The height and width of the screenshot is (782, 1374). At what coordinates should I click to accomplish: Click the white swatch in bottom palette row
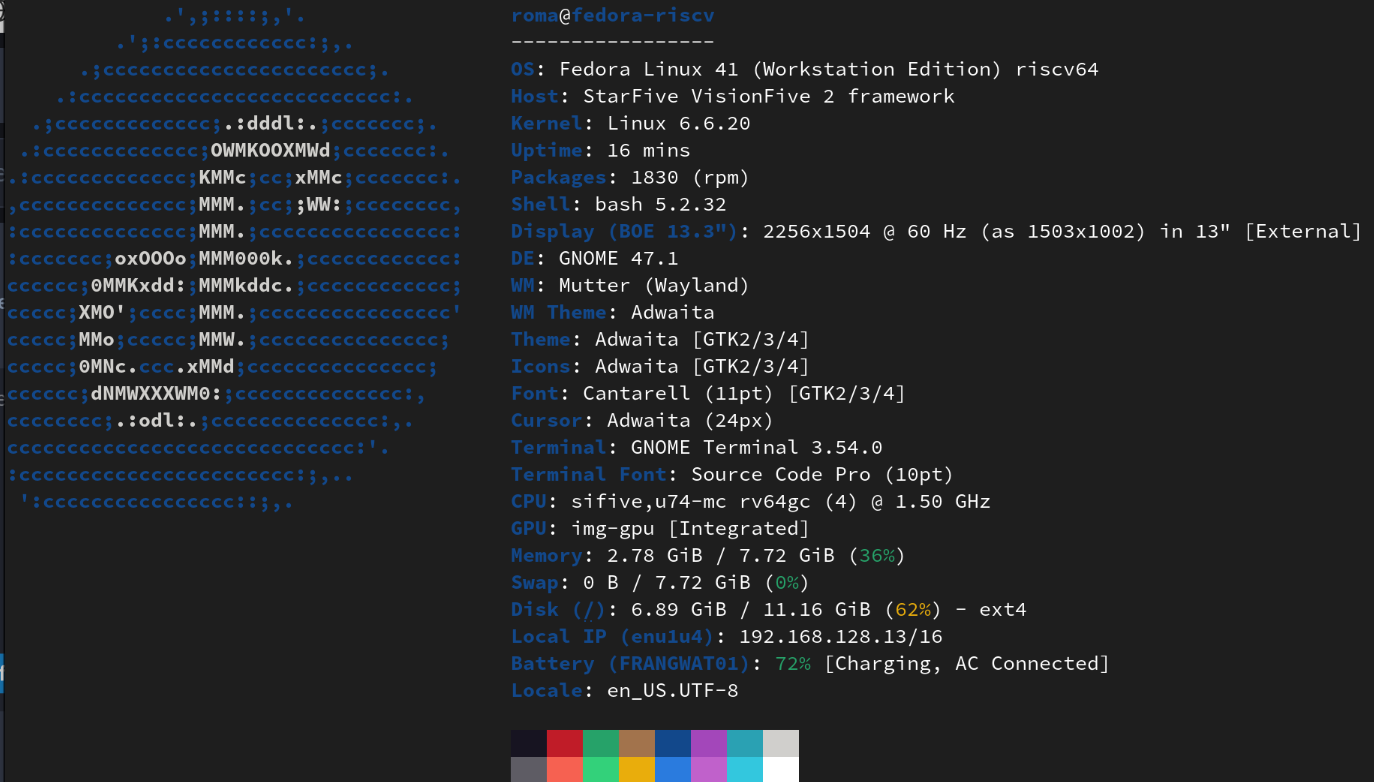[x=781, y=769]
